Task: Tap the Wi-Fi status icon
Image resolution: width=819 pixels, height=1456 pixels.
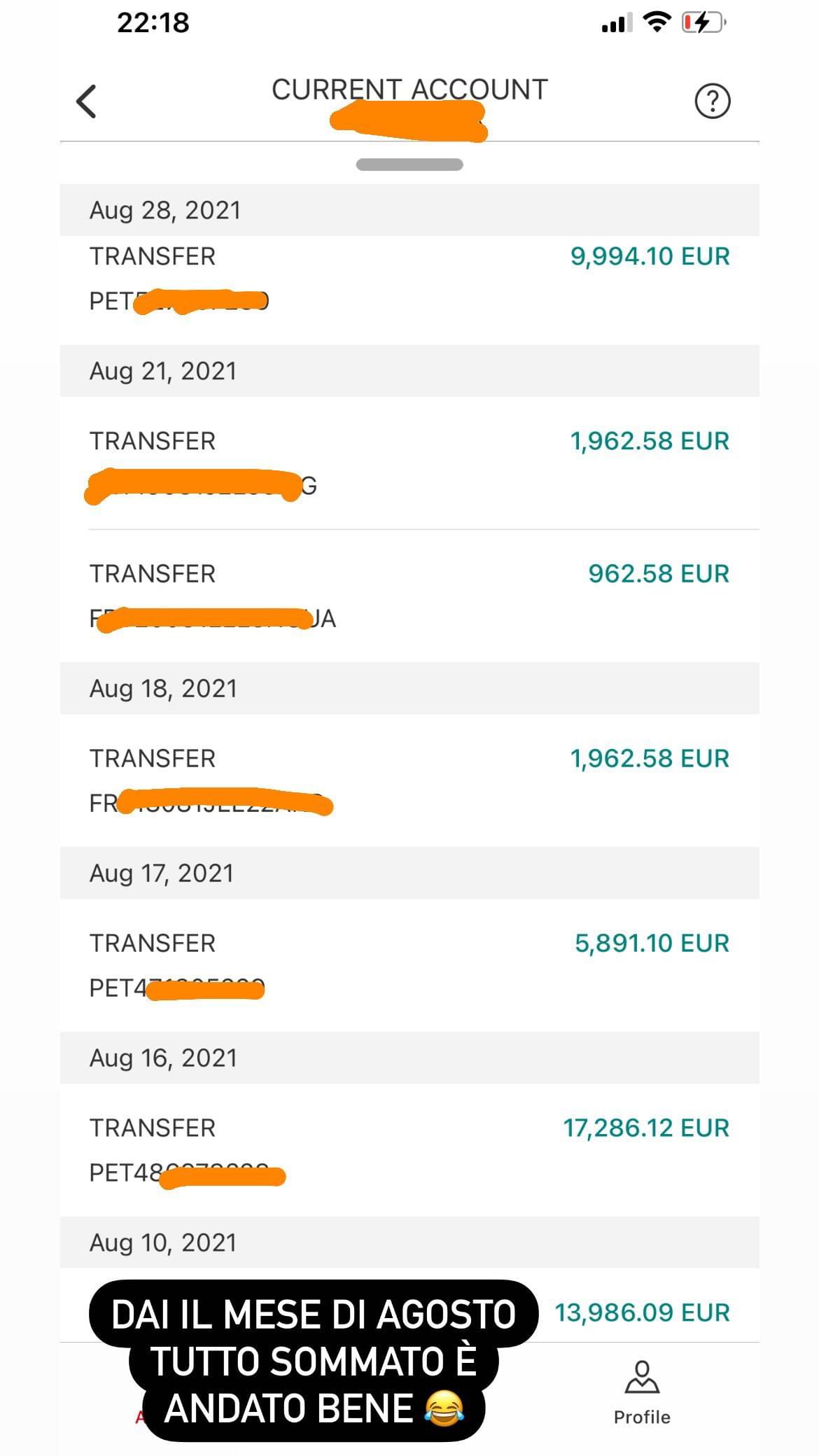Action: [x=657, y=22]
